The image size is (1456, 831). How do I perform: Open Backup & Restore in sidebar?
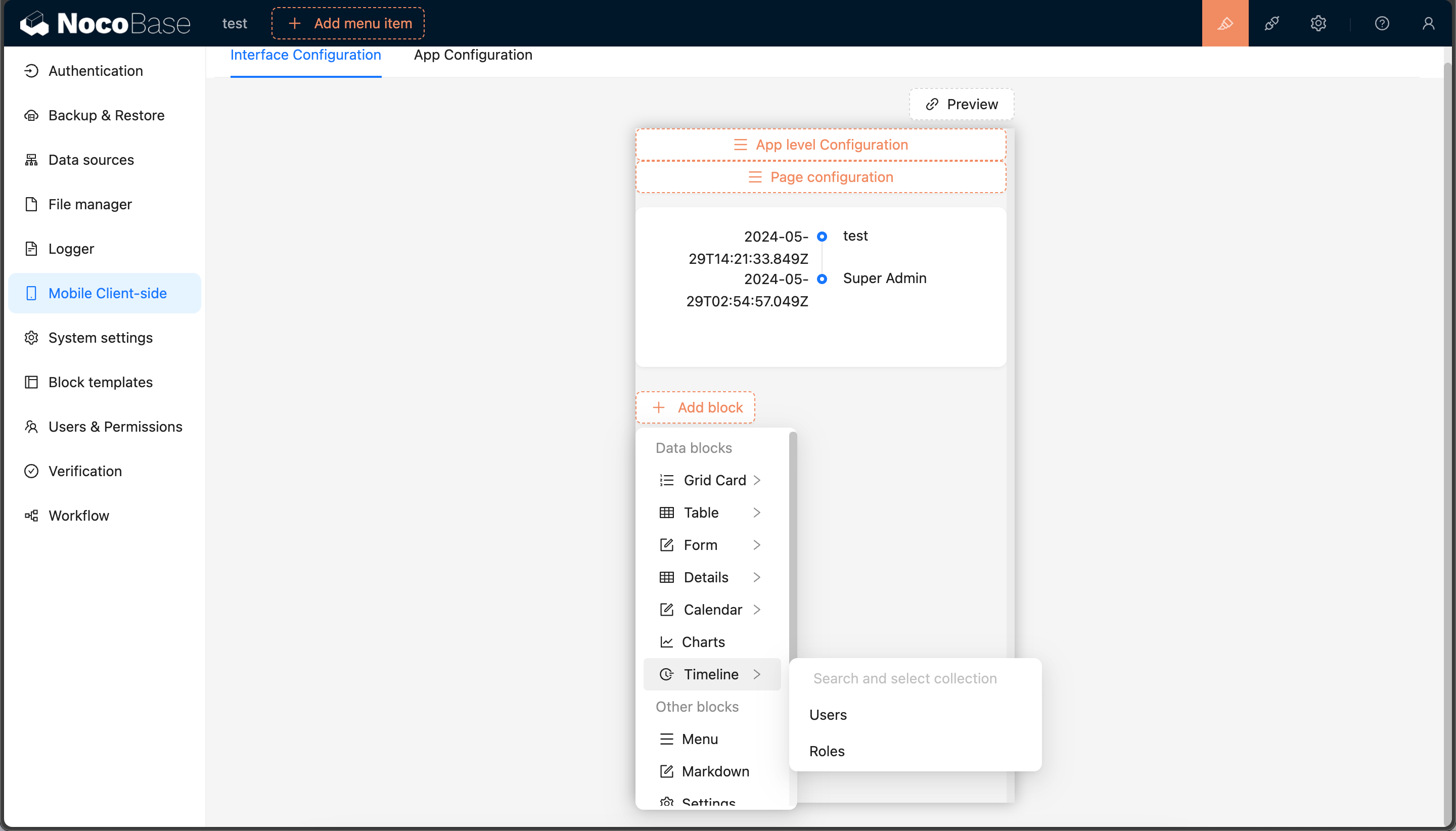106,115
